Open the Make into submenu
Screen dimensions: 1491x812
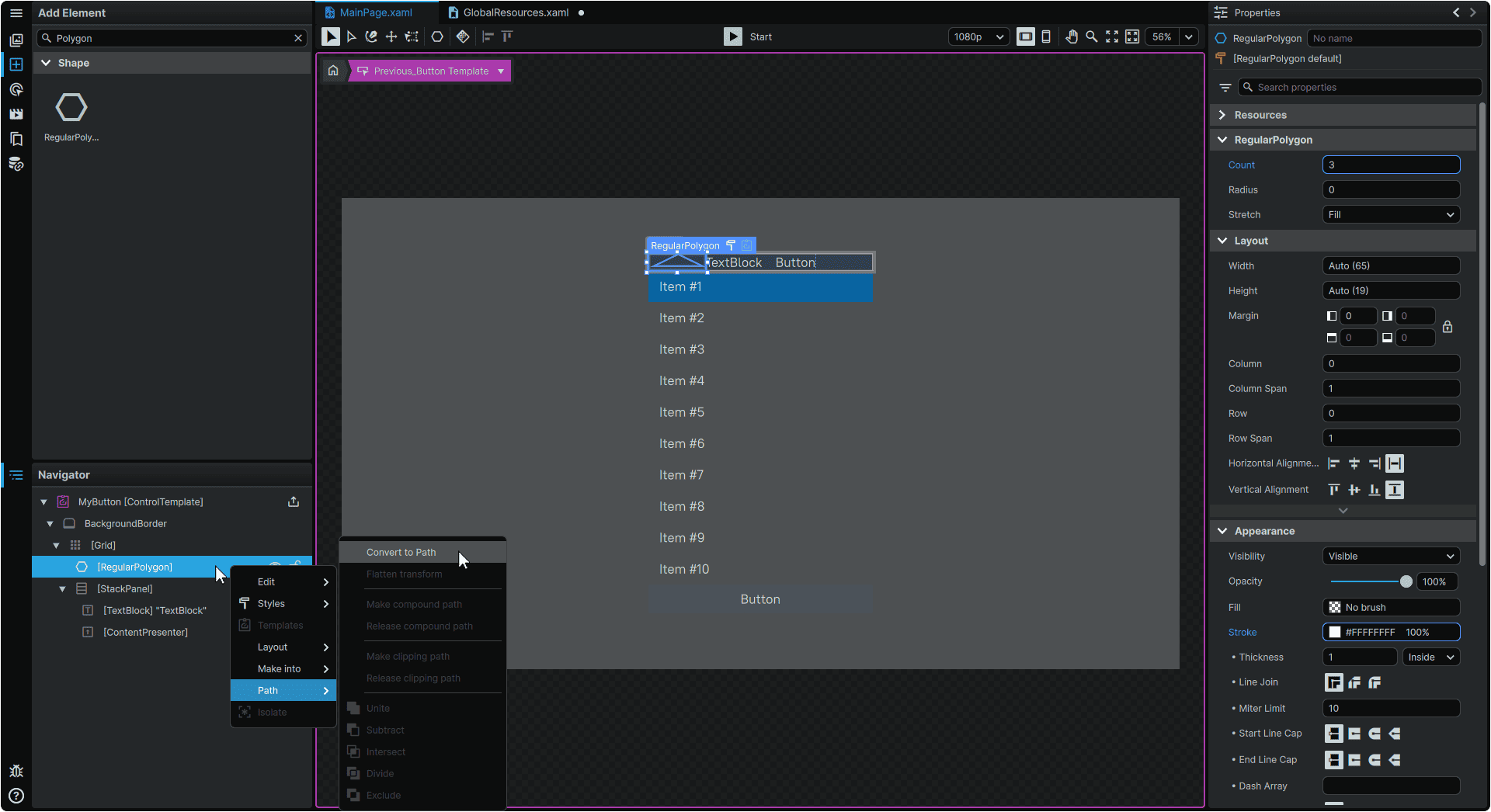[283, 669]
